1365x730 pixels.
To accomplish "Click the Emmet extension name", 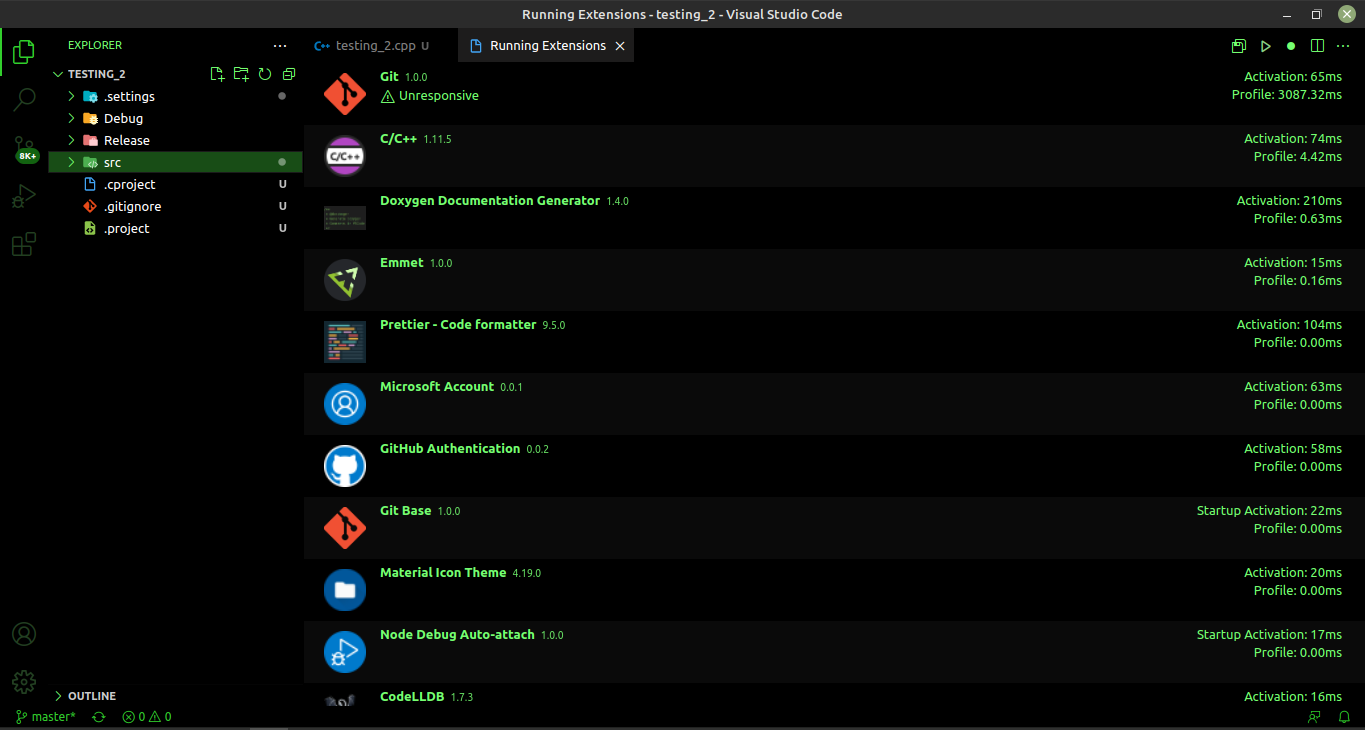I will point(402,263).
